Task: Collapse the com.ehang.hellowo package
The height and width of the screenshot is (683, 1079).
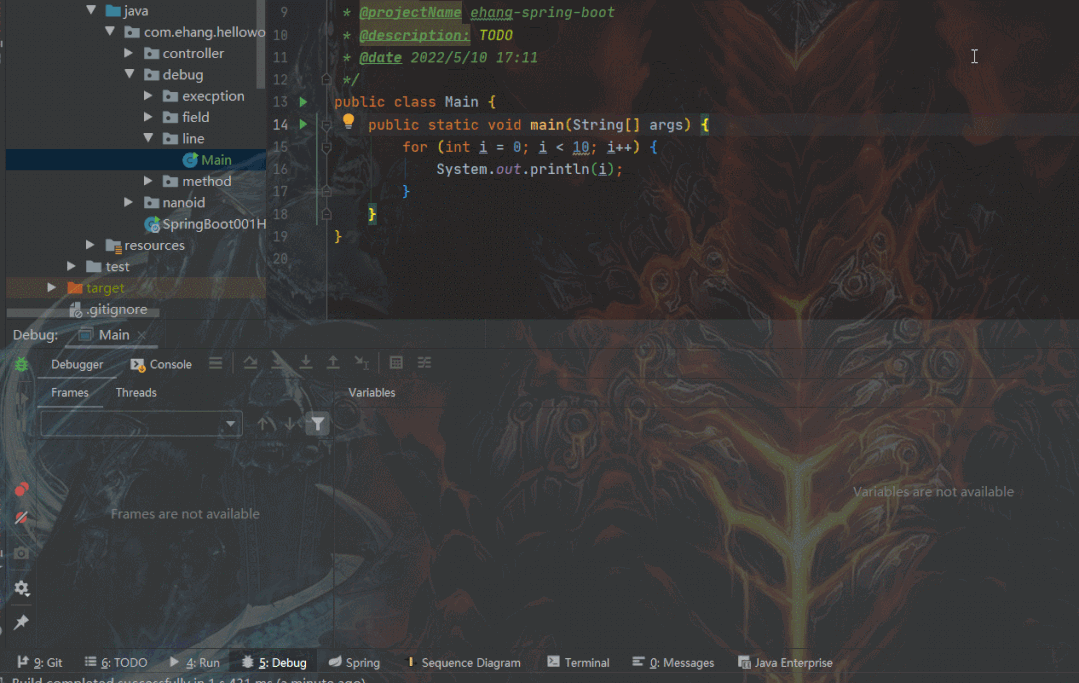Action: tap(109, 32)
